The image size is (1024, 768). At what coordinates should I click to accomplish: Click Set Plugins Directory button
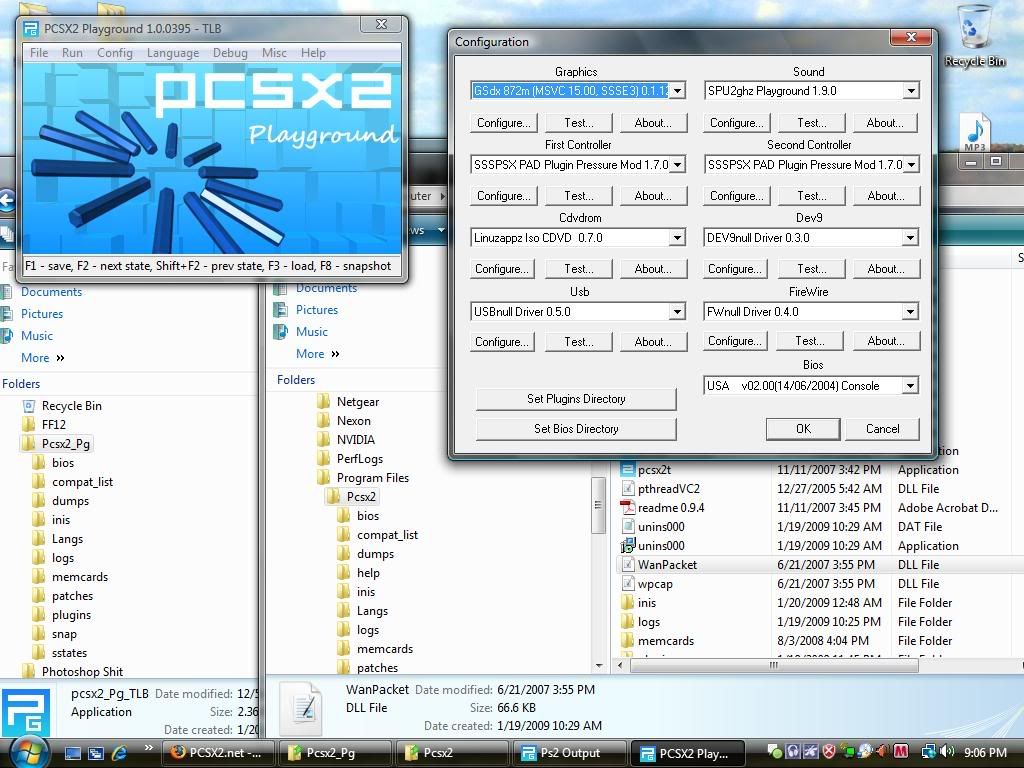click(x=576, y=399)
